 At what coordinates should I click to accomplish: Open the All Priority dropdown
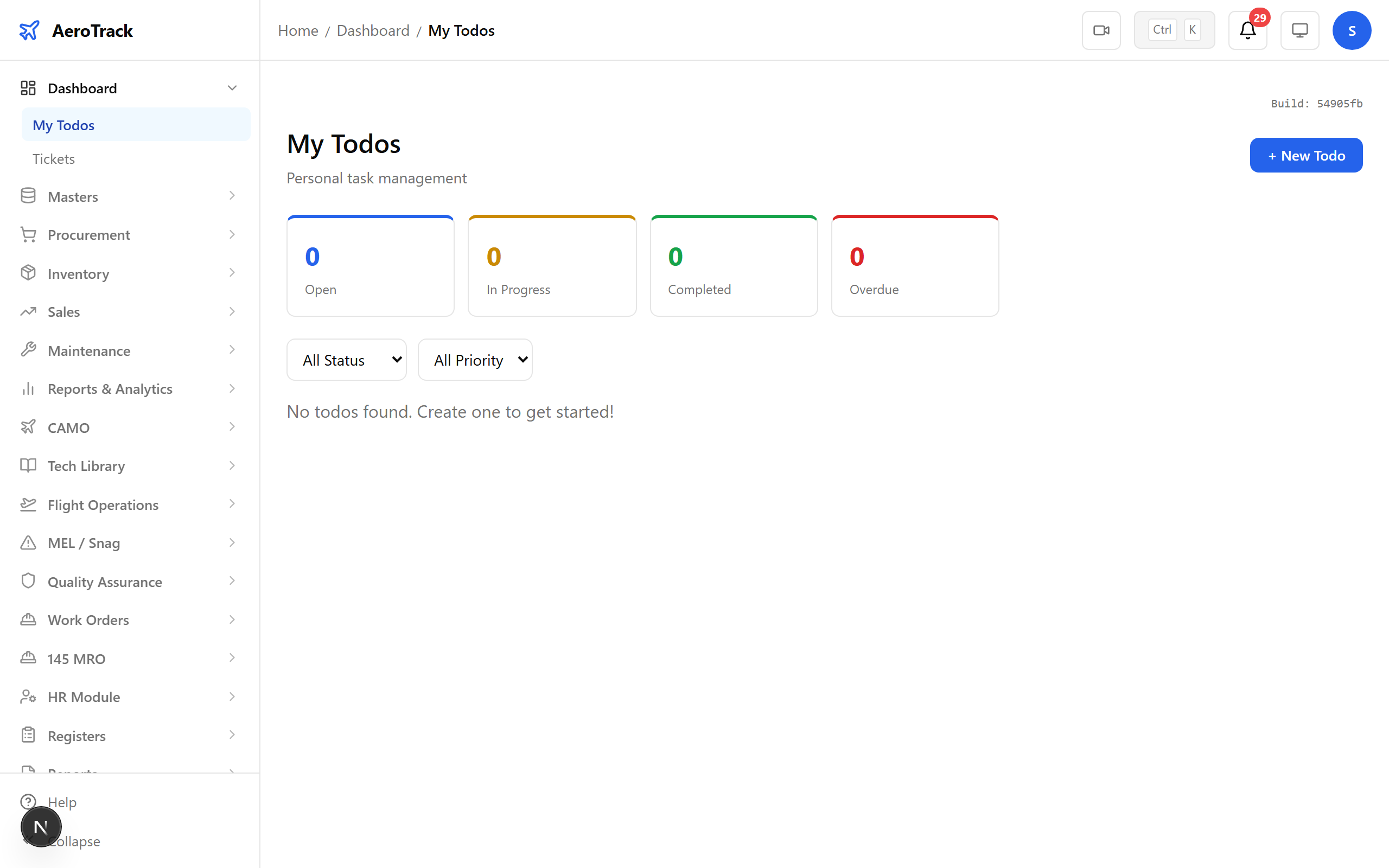pos(475,359)
